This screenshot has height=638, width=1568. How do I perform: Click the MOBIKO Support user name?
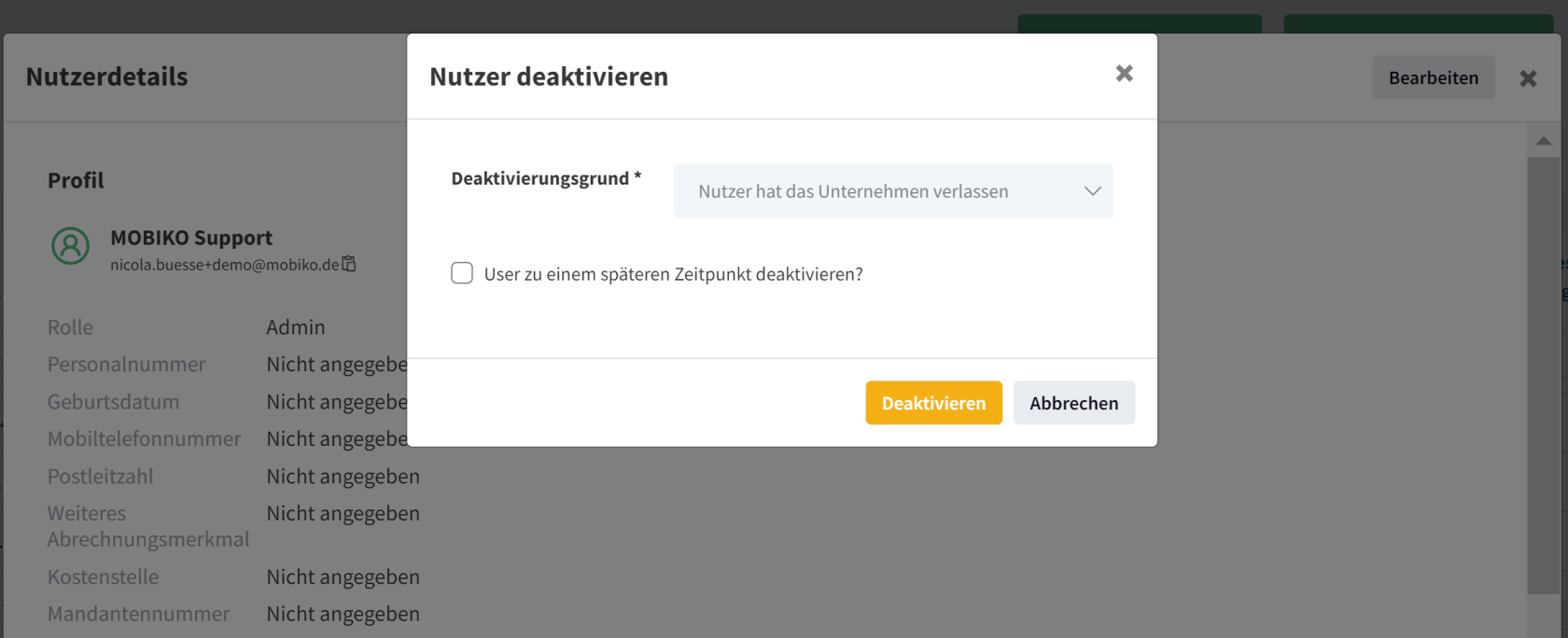point(191,238)
